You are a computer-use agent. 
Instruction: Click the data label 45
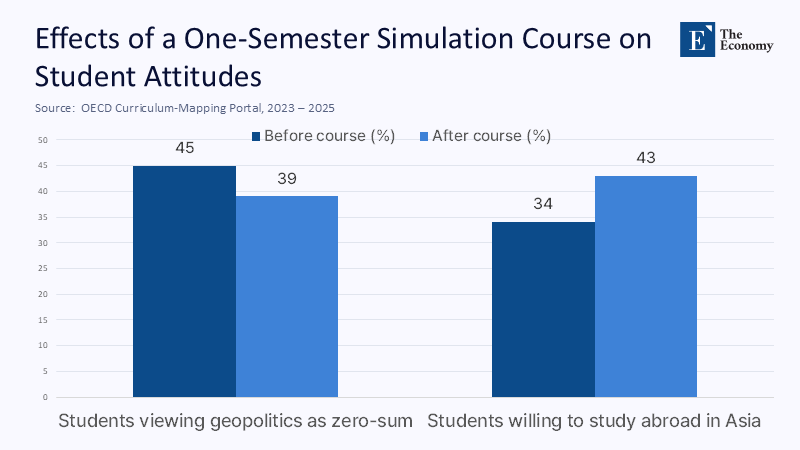(x=184, y=148)
